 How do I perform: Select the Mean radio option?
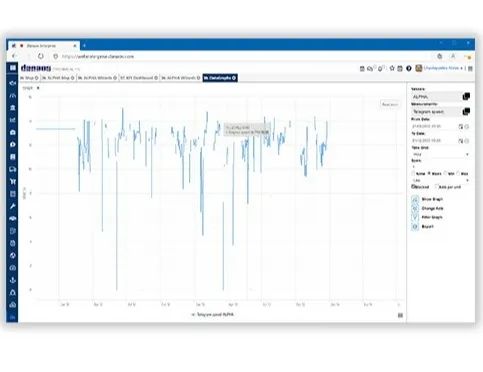tap(429, 173)
